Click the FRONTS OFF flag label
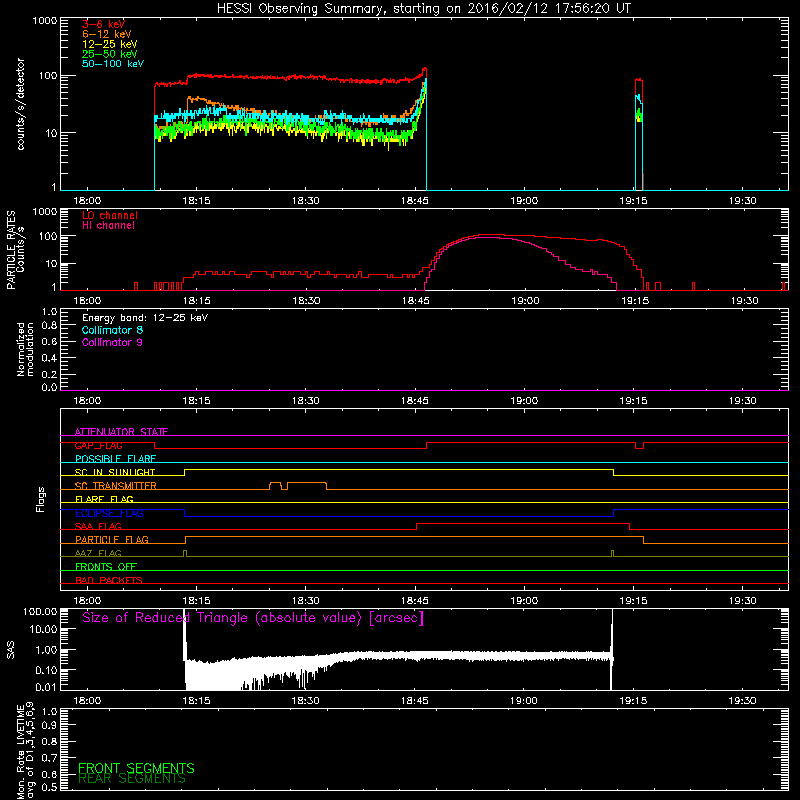Viewport: 800px width, 800px height. [106, 567]
